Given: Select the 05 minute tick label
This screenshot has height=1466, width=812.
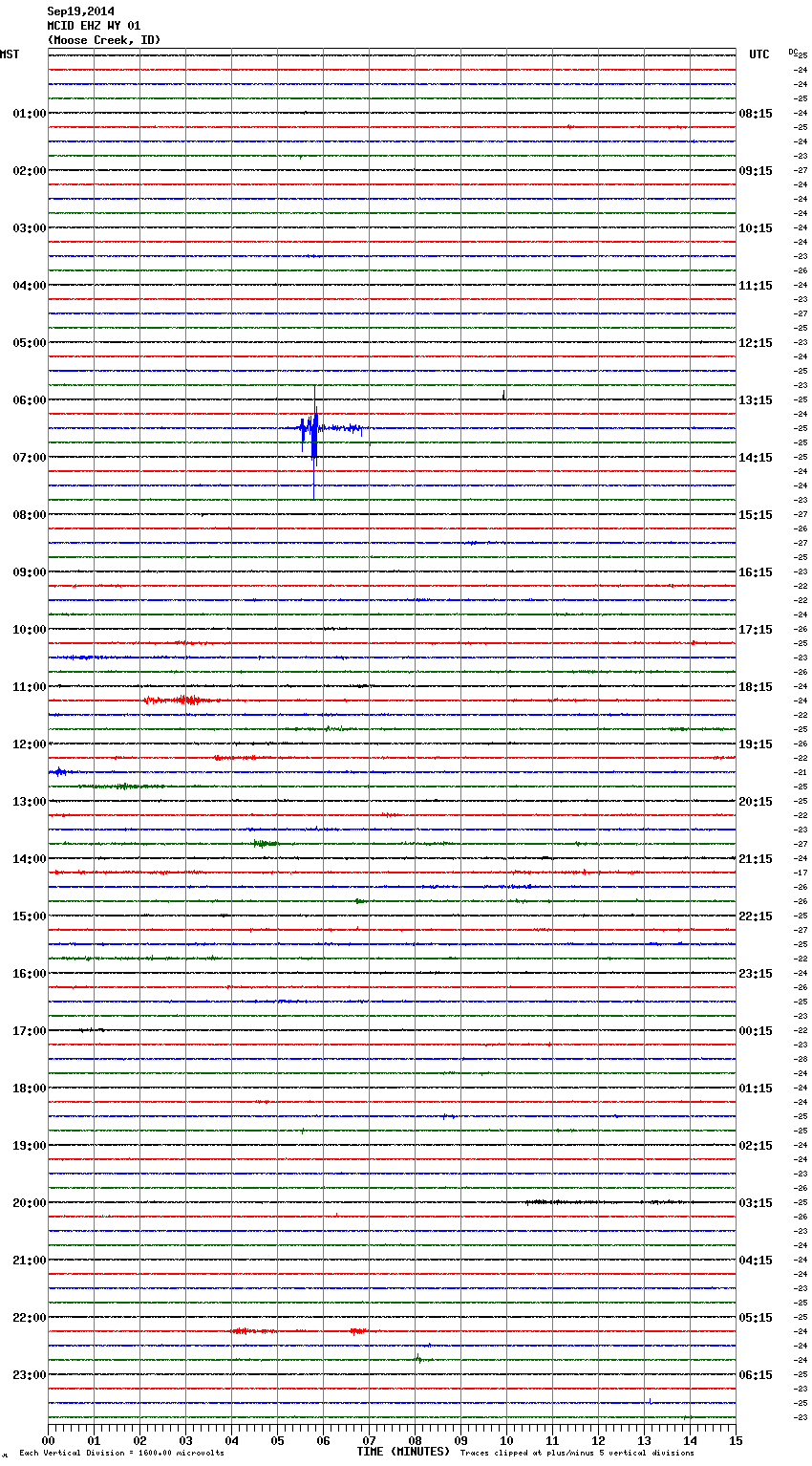Looking at the screenshot, I should coord(277,1440).
